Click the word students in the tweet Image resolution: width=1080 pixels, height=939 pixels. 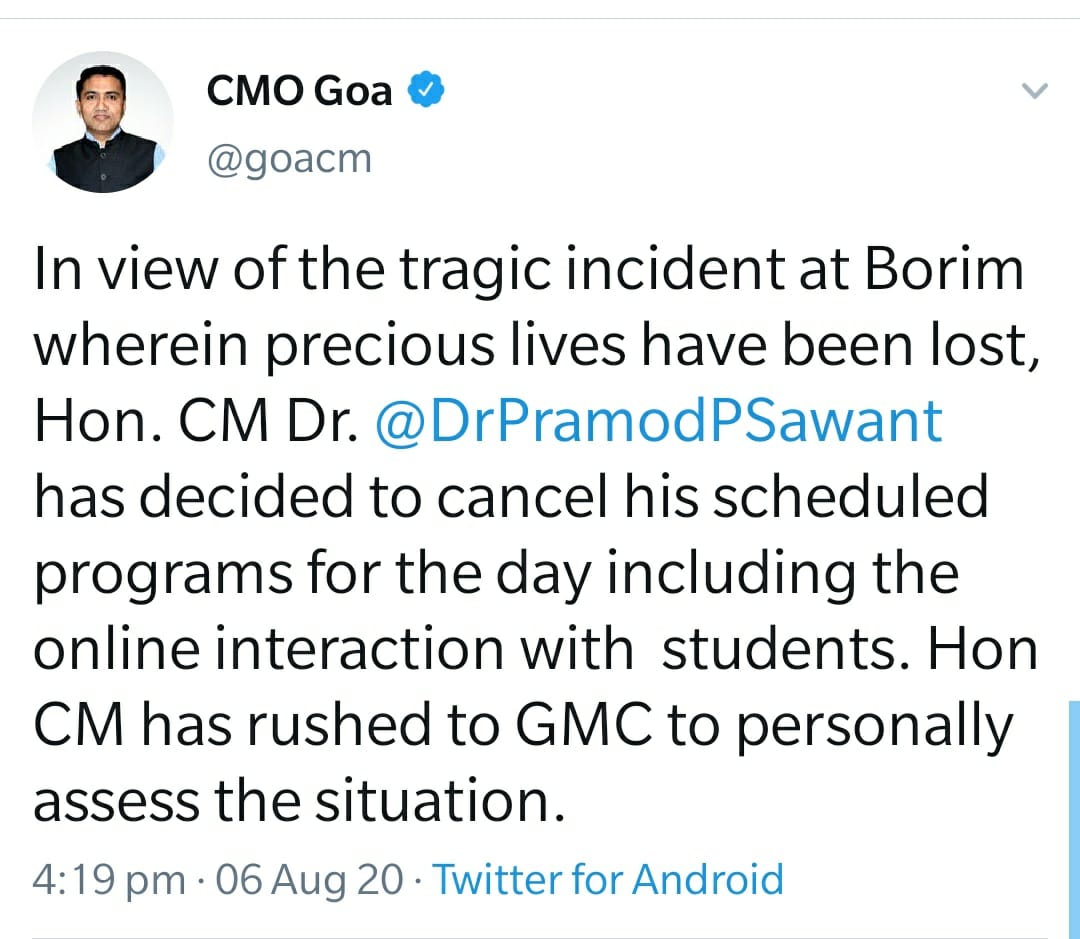click(782, 649)
